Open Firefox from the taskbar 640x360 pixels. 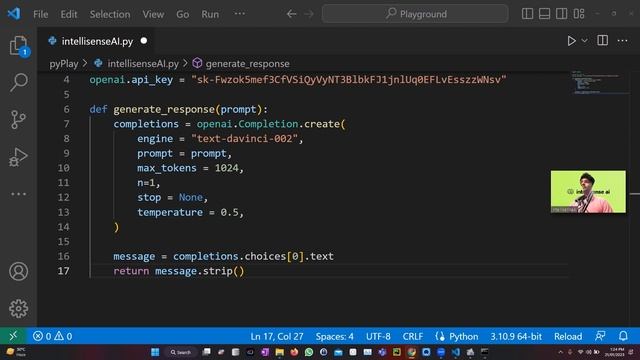[x=294, y=352]
